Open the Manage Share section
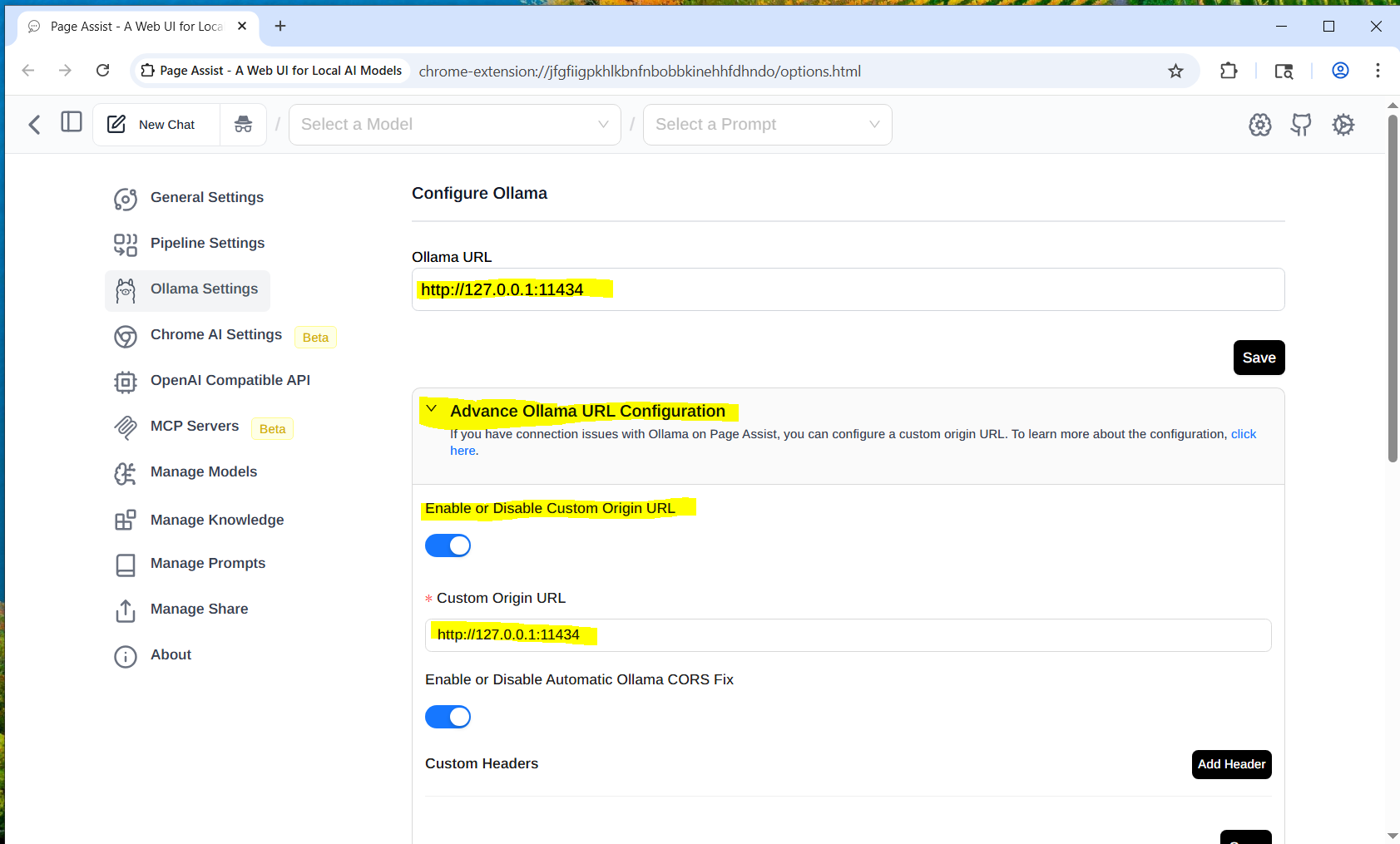This screenshot has width=1400, height=844. pos(199,608)
